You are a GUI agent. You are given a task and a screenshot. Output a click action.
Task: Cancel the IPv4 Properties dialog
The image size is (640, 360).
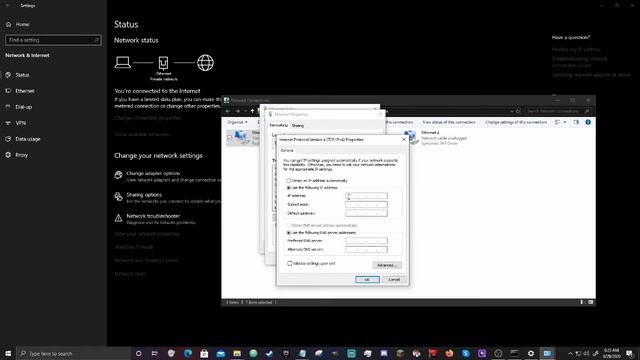(x=394, y=280)
